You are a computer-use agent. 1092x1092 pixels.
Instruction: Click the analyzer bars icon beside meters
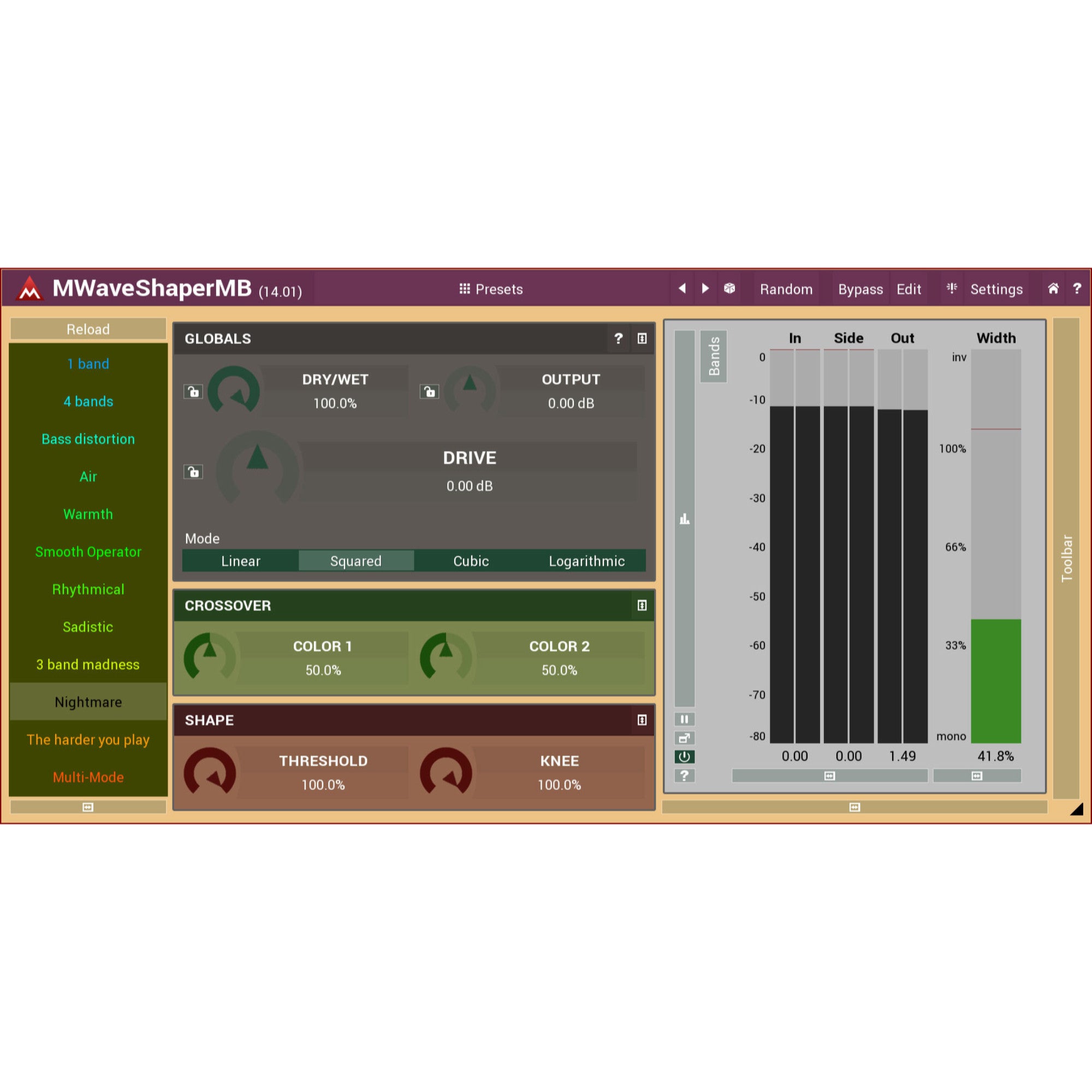[x=685, y=519]
